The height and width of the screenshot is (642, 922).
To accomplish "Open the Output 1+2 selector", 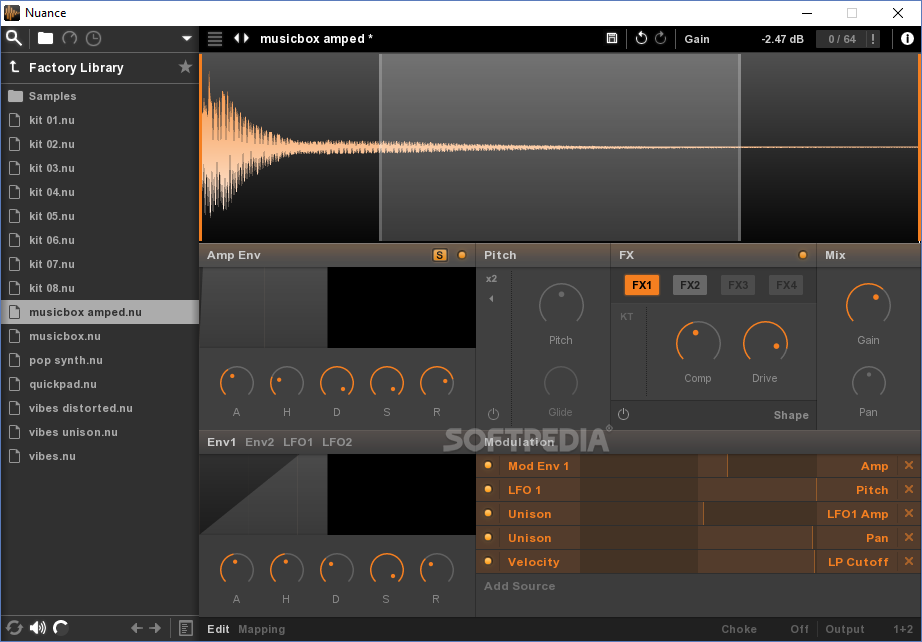I will coord(869,629).
